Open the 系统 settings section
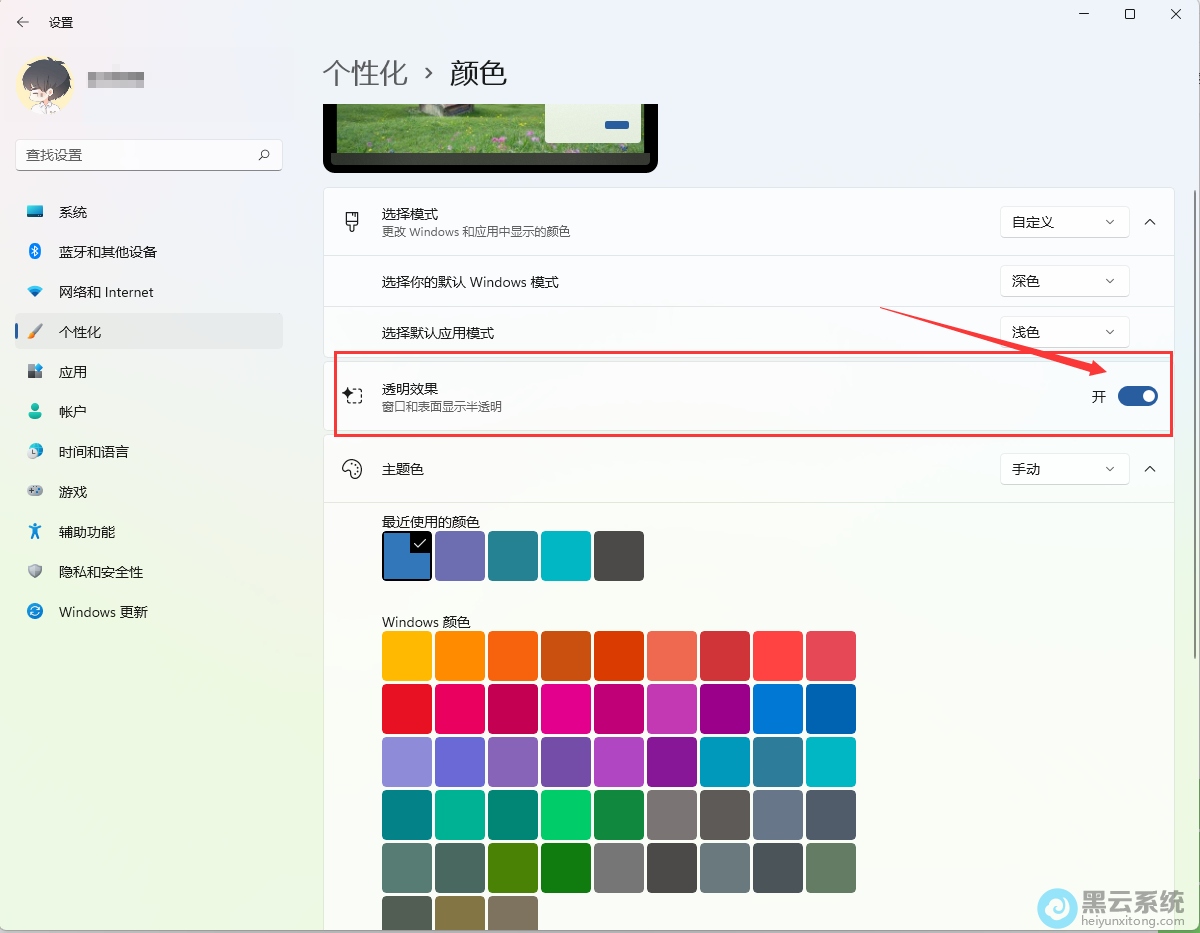Image resolution: width=1200 pixels, height=933 pixels. (x=72, y=211)
